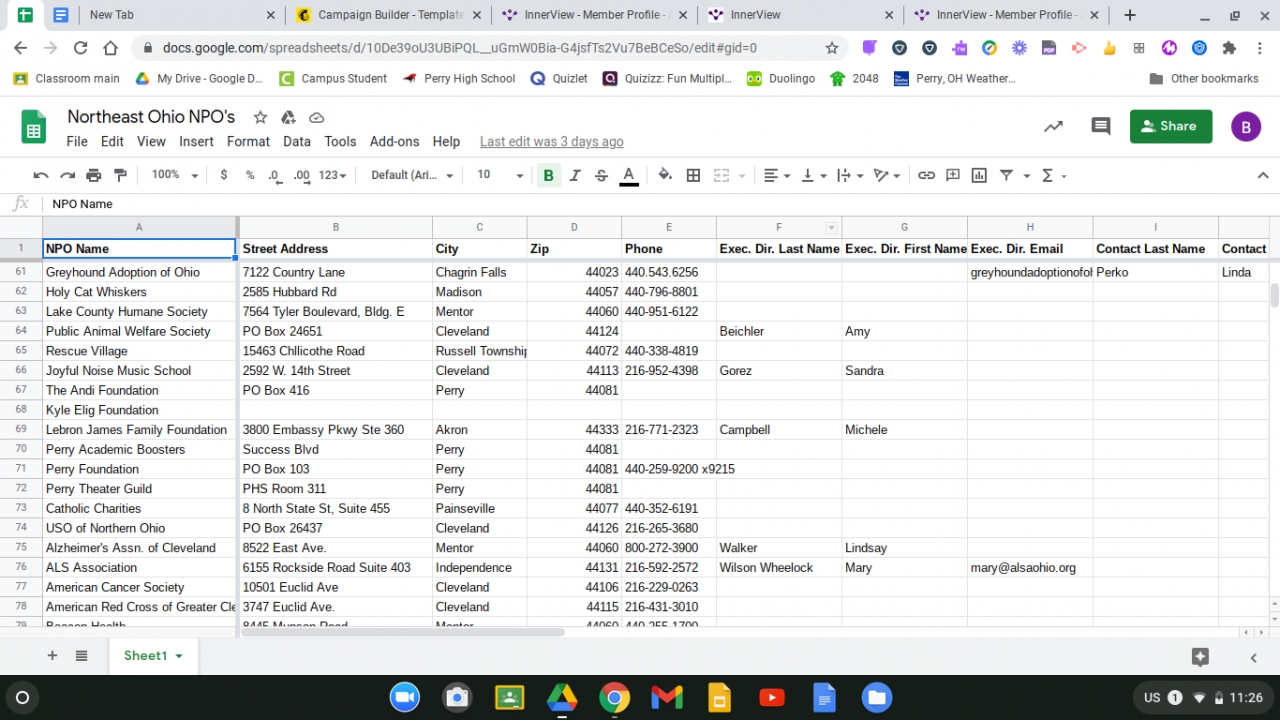Toggle strikethrough formatting
1280x720 pixels.
601,175
